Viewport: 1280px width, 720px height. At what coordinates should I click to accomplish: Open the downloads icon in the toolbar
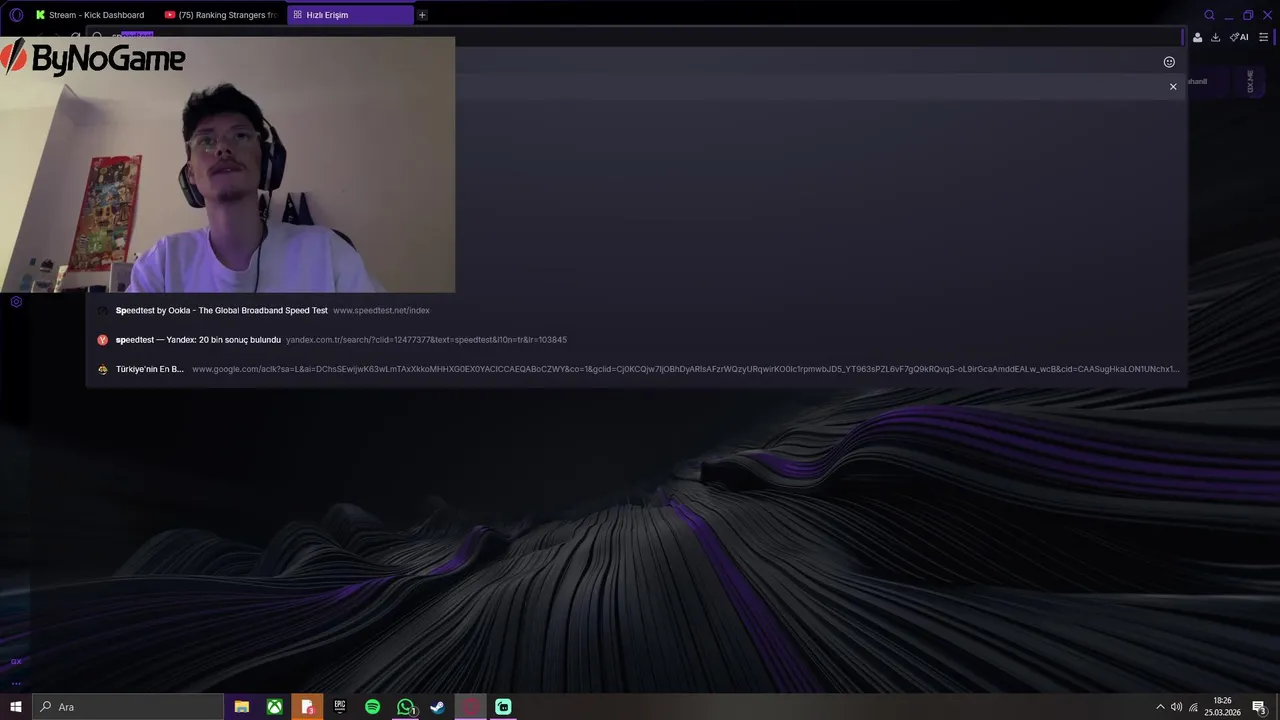point(1215,37)
